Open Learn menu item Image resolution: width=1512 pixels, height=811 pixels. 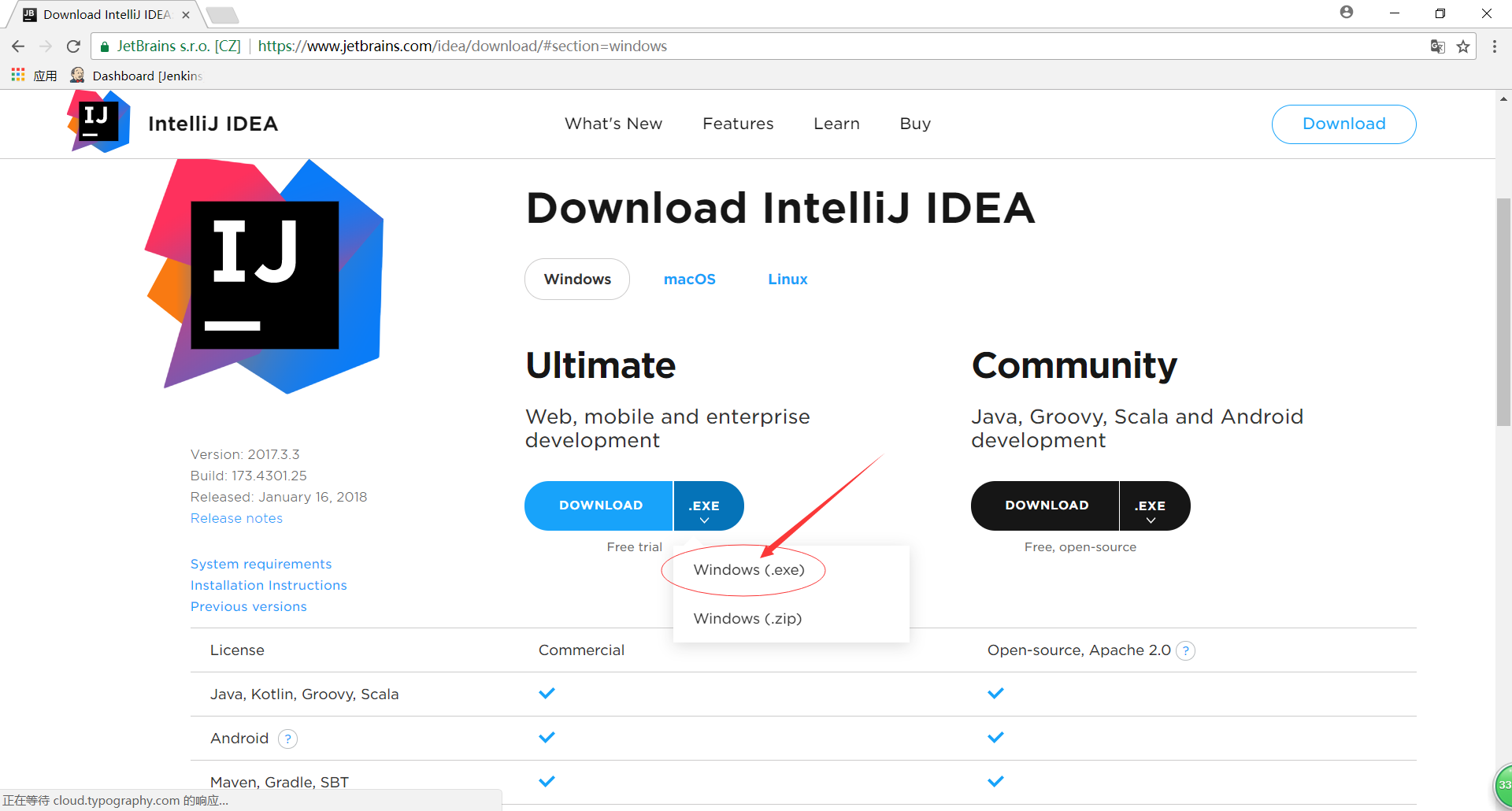pos(836,124)
